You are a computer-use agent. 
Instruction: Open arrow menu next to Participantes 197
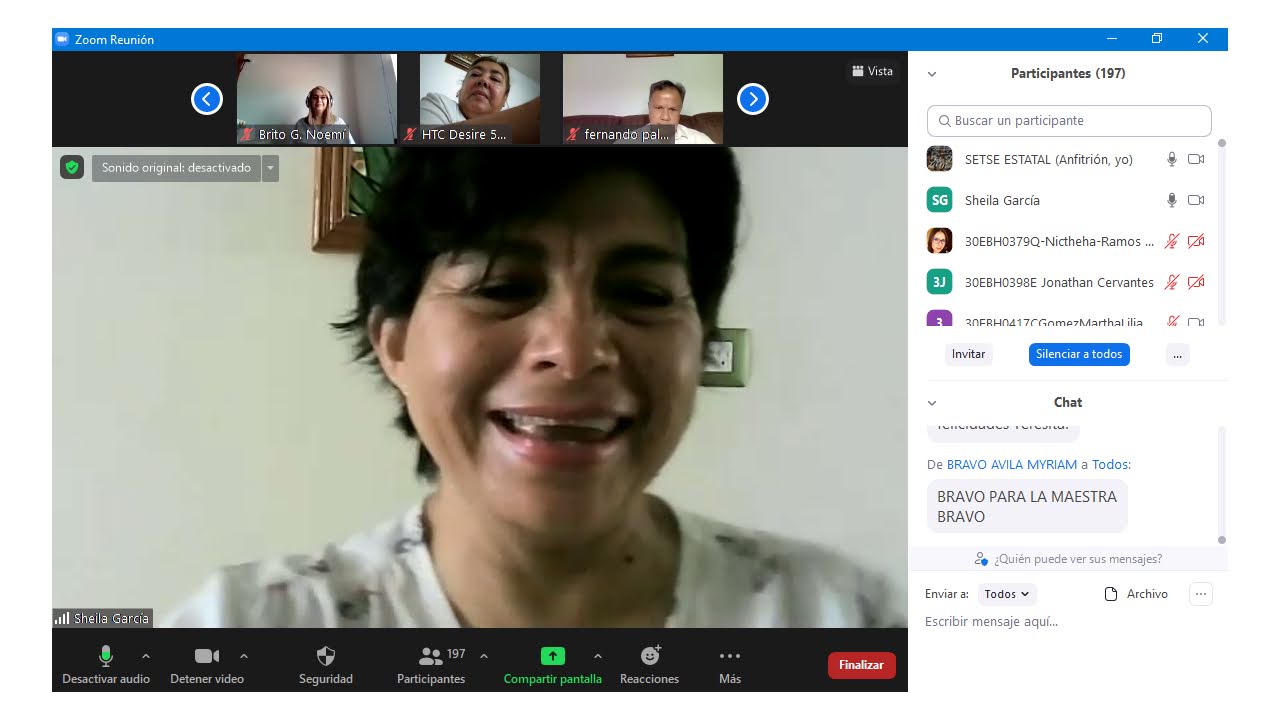(484, 657)
